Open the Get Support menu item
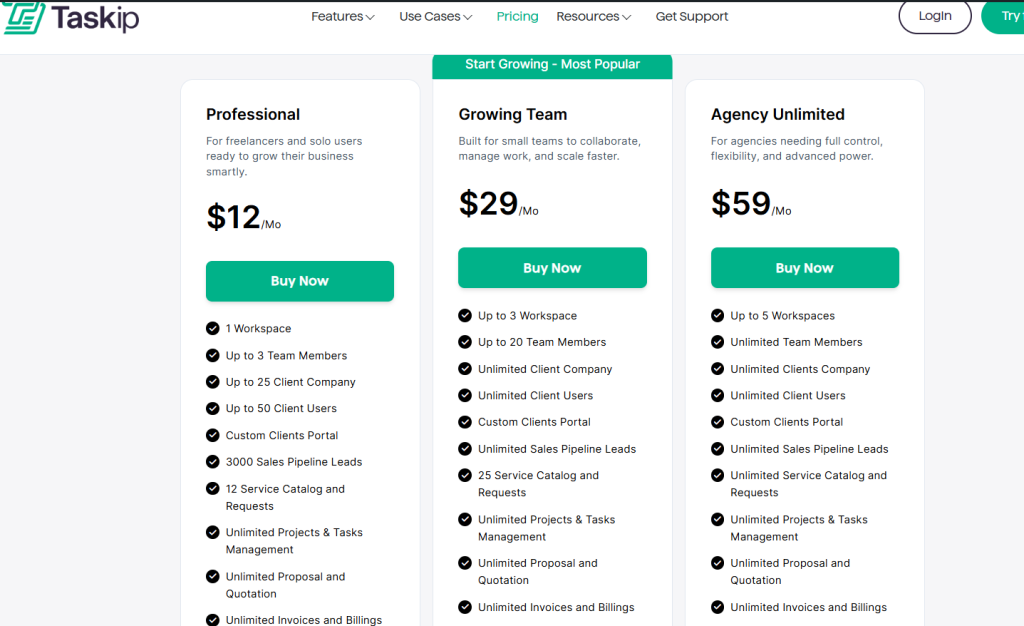This screenshot has width=1024, height=626. pos(692,17)
